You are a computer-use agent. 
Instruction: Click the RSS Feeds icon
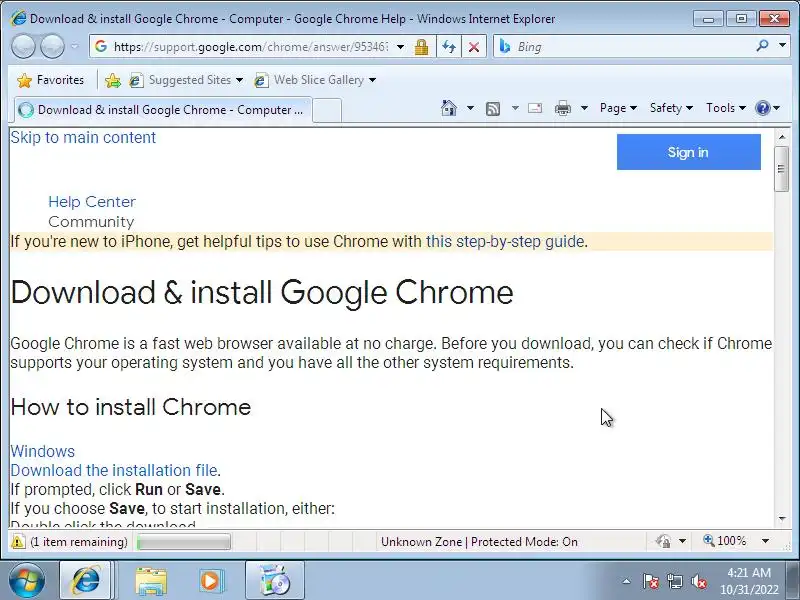[493, 109]
